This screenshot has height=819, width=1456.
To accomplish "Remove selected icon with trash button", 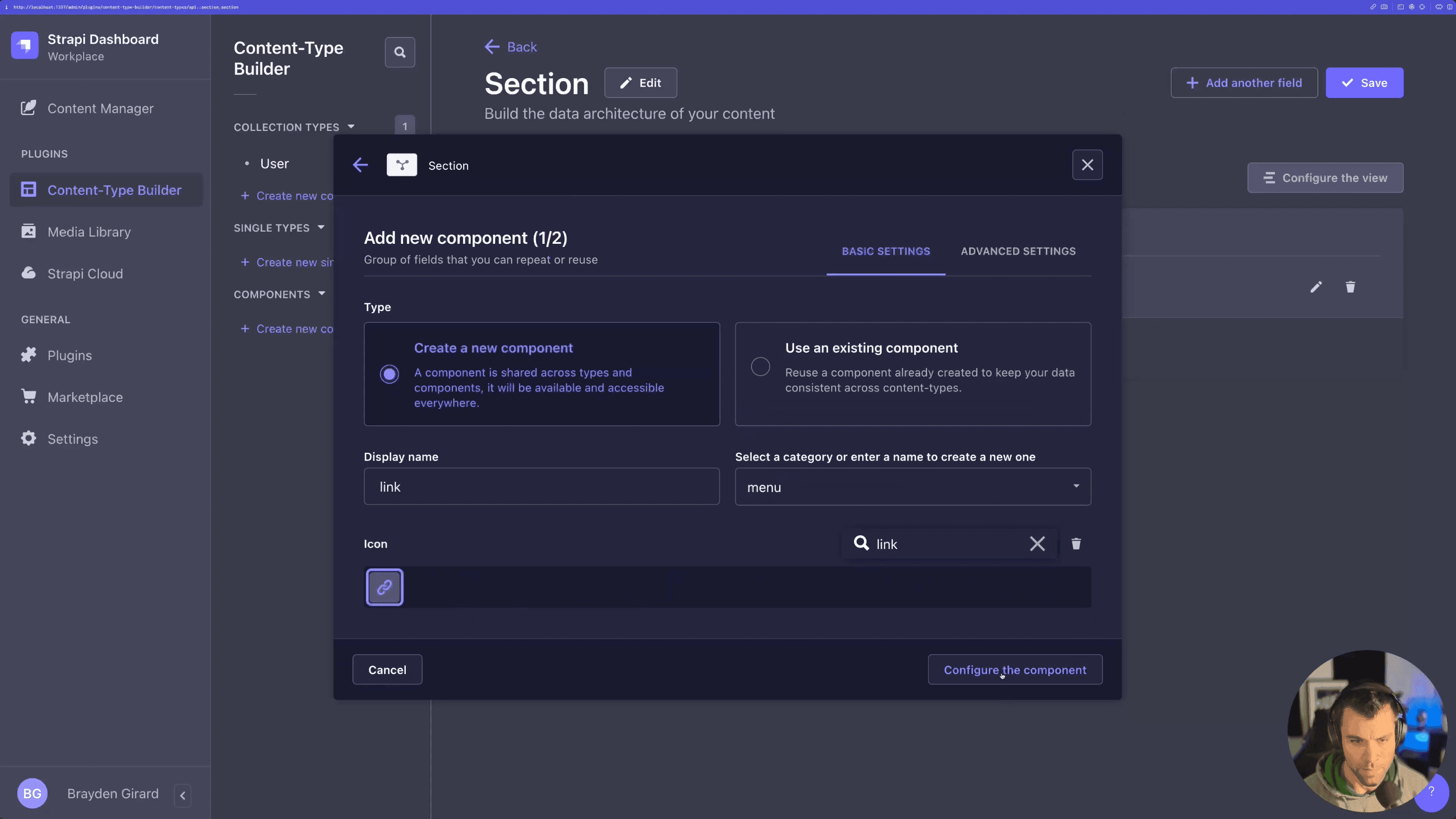I will 1076,544.
